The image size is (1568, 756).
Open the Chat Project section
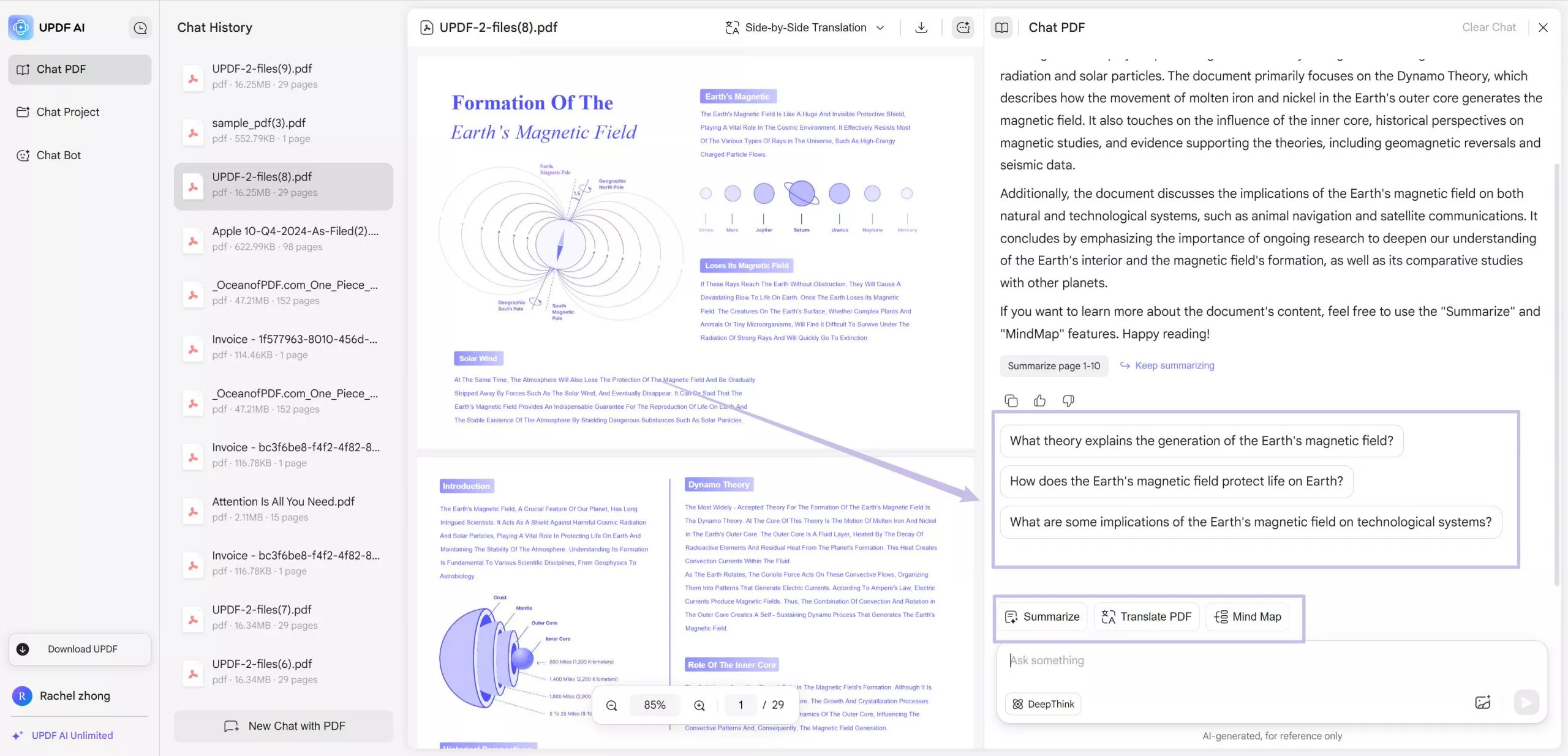coord(67,112)
